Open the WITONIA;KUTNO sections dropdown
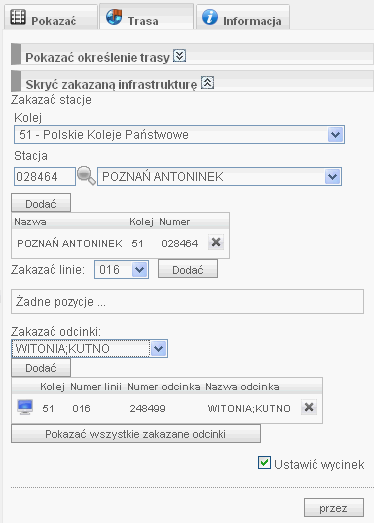 coord(158,349)
